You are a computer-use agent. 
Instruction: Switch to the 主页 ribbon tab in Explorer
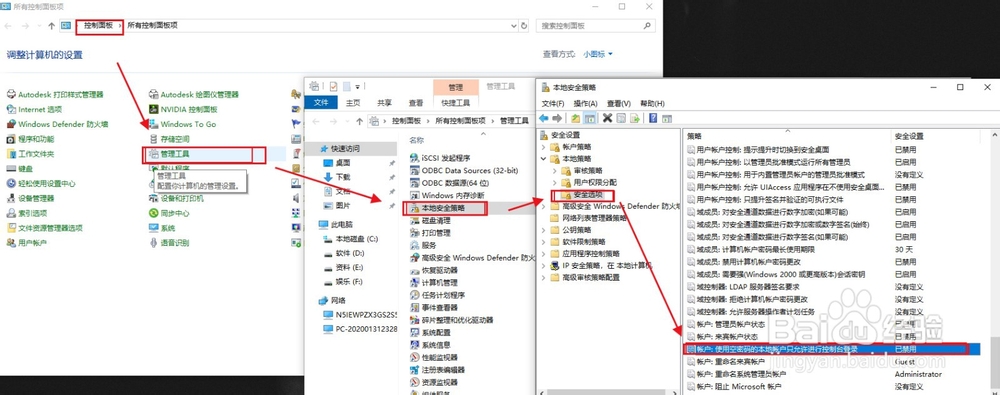[353, 102]
